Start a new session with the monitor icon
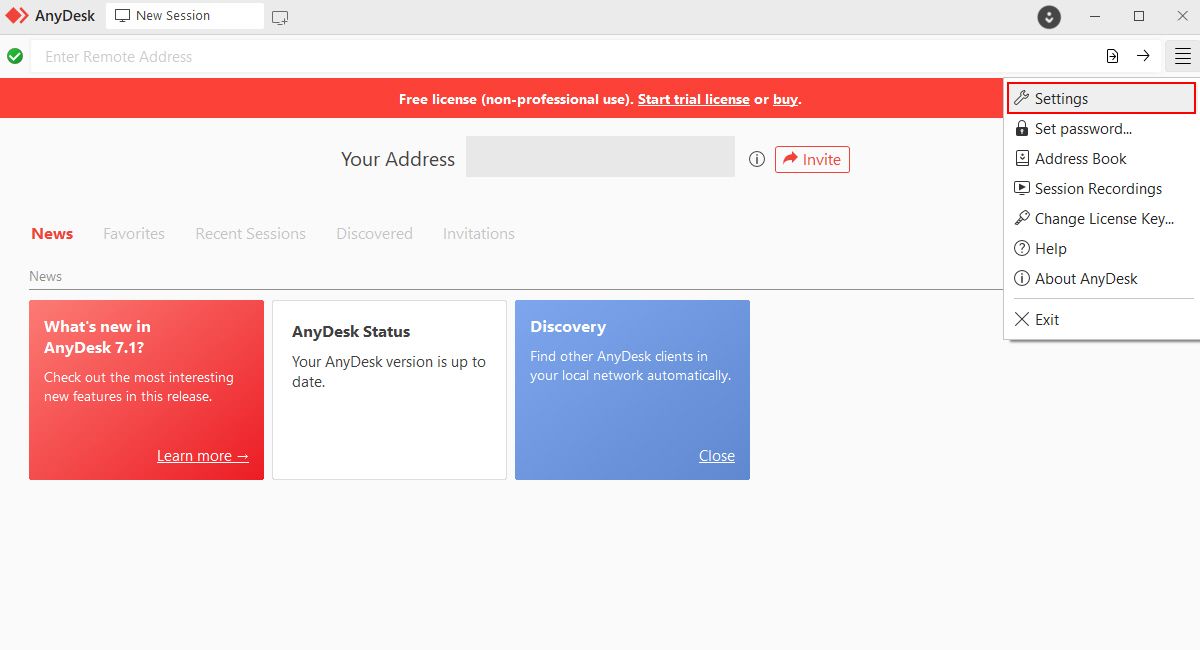Screen dimensions: 1200x650 [x=279, y=16]
